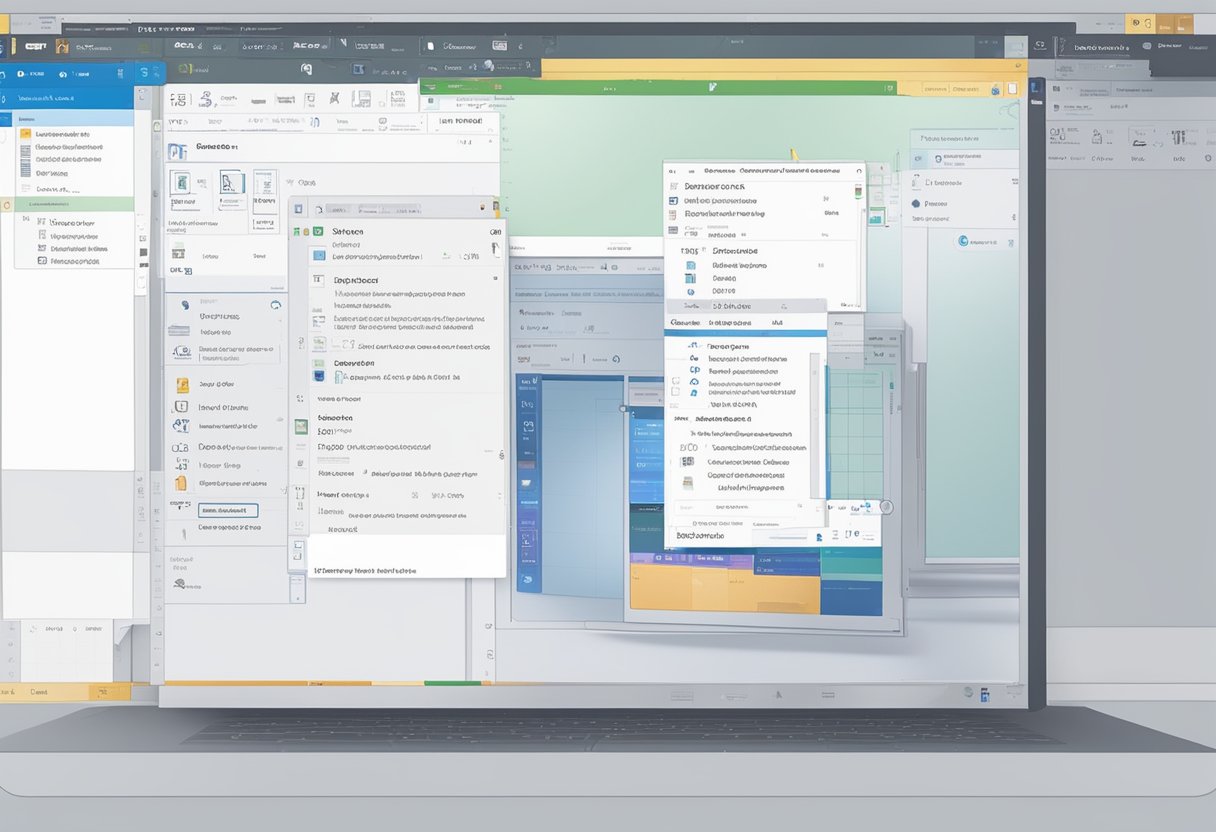Image resolution: width=1216 pixels, height=832 pixels.
Task: Click the green square icon at center dialog top
Action: (318, 231)
